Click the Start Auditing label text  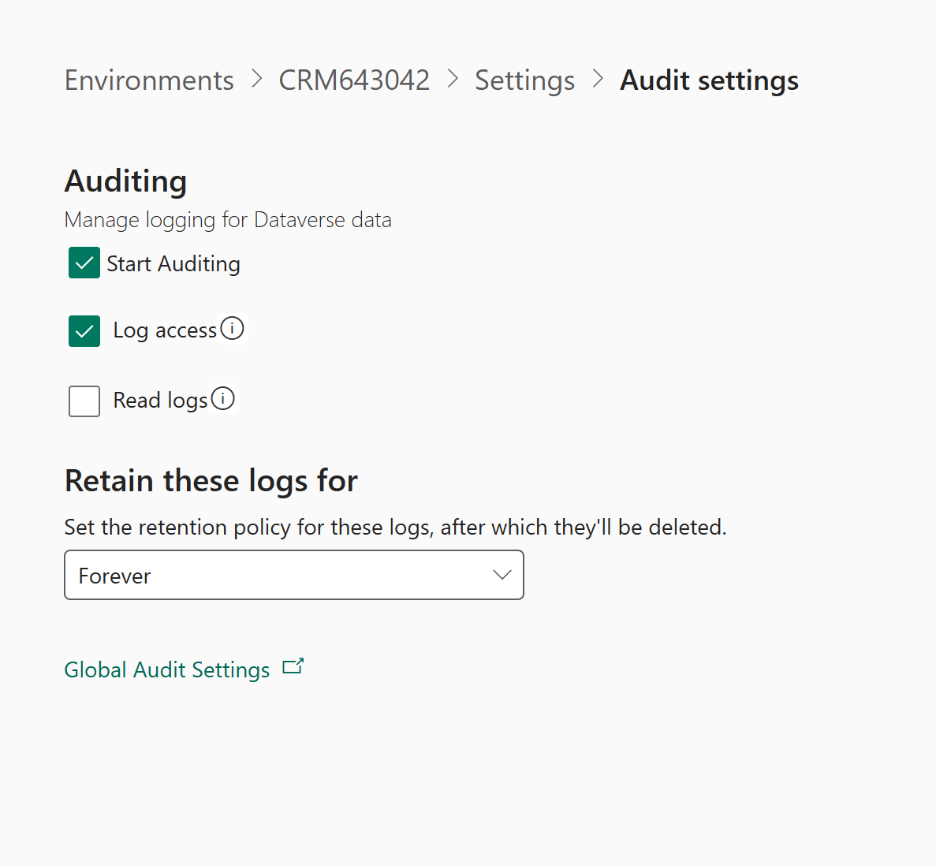point(173,264)
